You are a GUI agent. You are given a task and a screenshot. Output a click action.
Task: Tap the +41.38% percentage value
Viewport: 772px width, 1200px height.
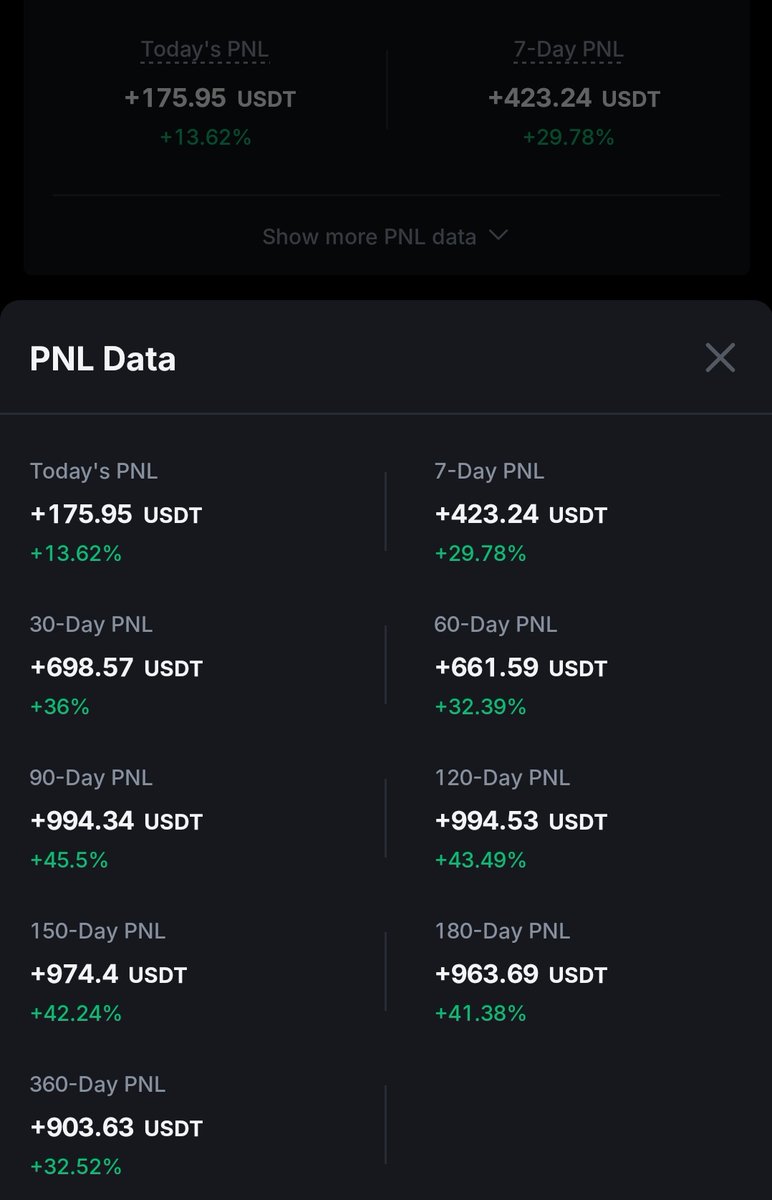tap(480, 1013)
